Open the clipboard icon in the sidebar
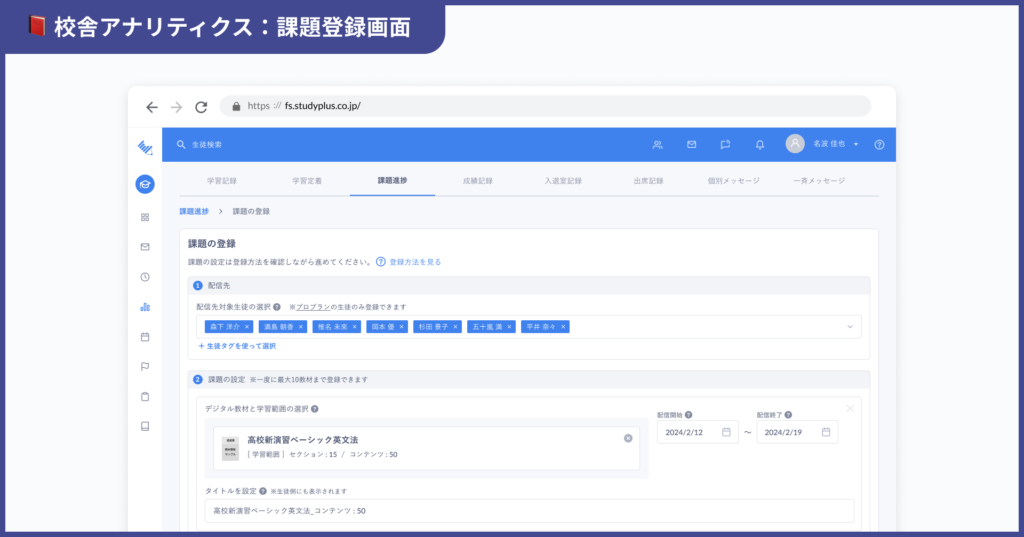The width and height of the screenshot is (1024, 537). tap(145, 397)
